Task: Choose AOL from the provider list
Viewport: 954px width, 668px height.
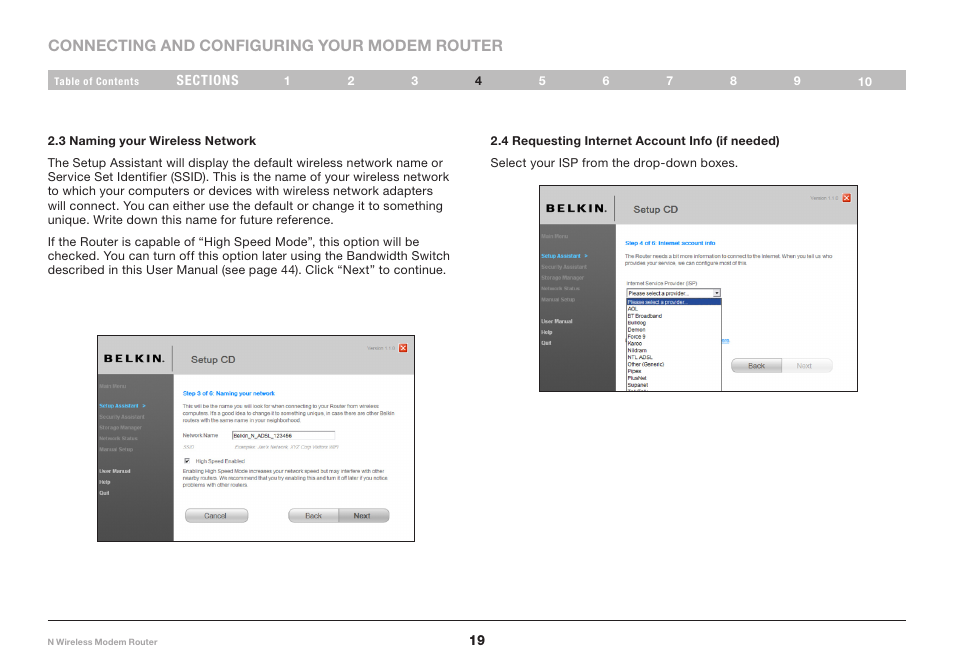Action: [633, 309]
